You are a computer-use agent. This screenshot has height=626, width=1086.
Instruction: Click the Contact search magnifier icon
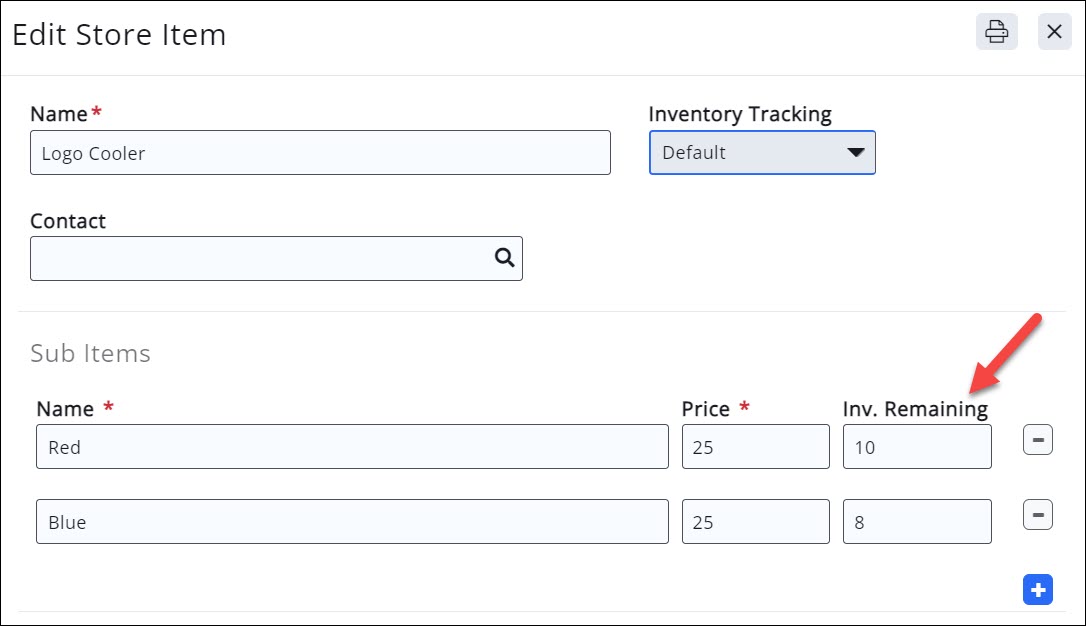click(x=504, y=258)
